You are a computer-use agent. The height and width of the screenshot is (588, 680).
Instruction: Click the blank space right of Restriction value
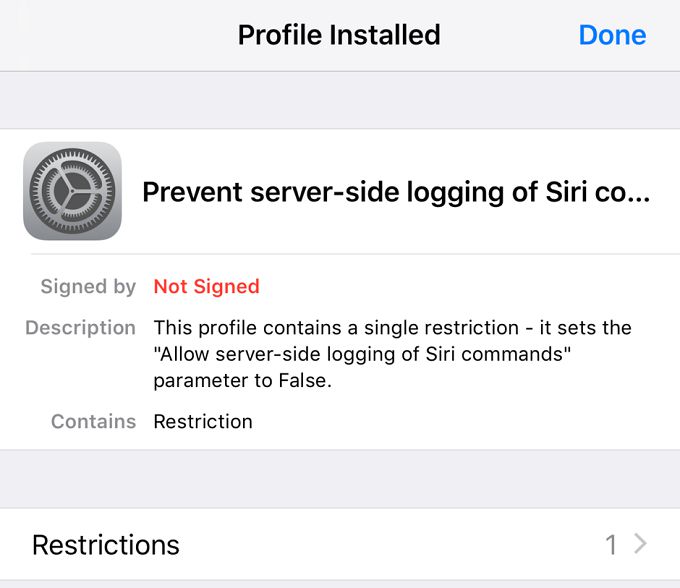click(x=460, y=421)
